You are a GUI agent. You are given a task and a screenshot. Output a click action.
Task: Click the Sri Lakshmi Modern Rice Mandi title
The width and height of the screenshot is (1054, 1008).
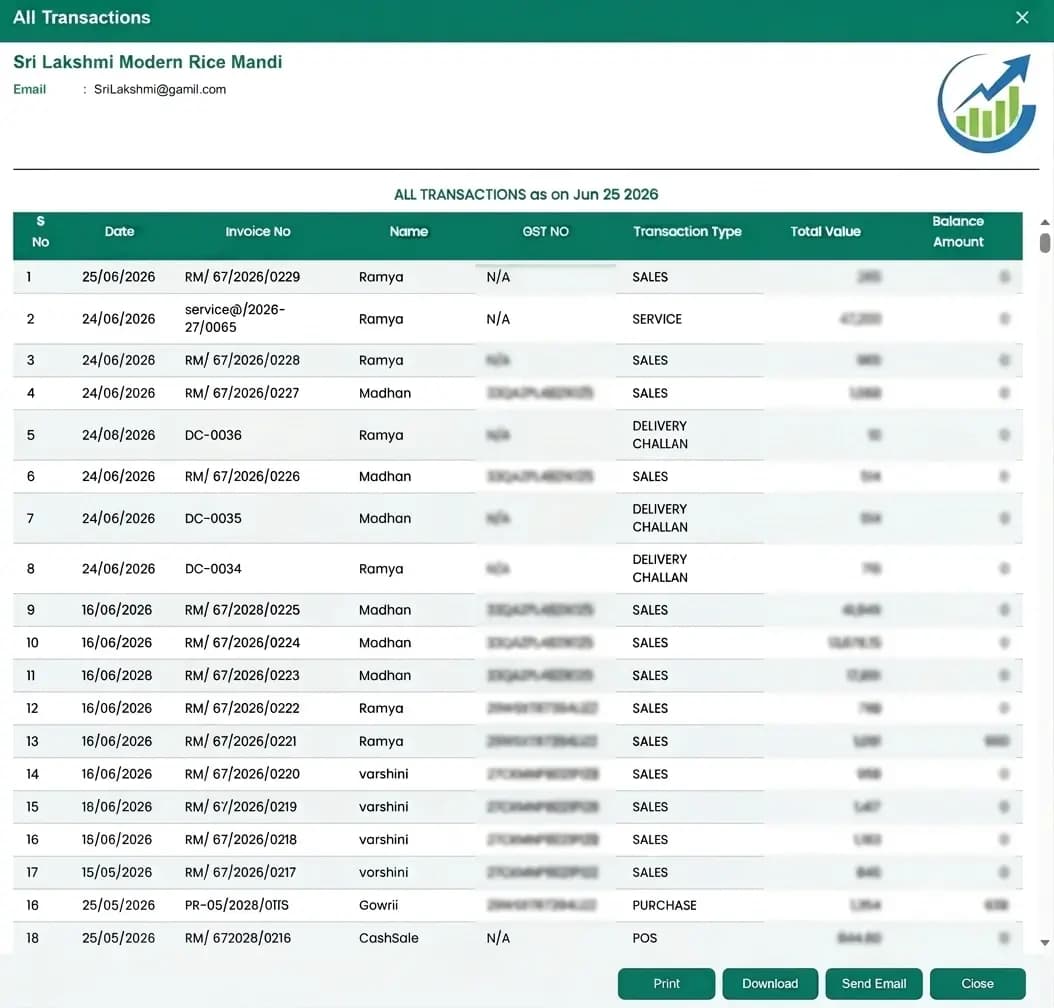(148, 62)
